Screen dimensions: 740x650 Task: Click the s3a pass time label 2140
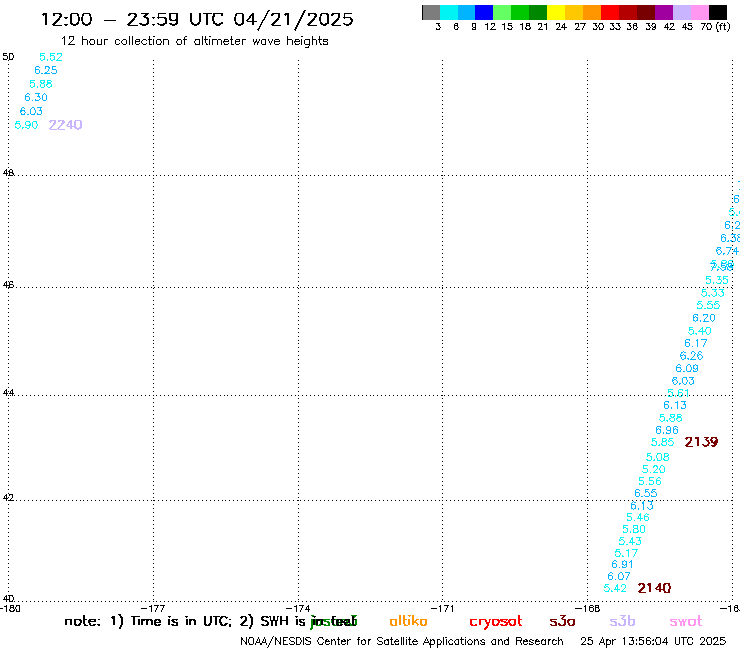pos(654,588)
